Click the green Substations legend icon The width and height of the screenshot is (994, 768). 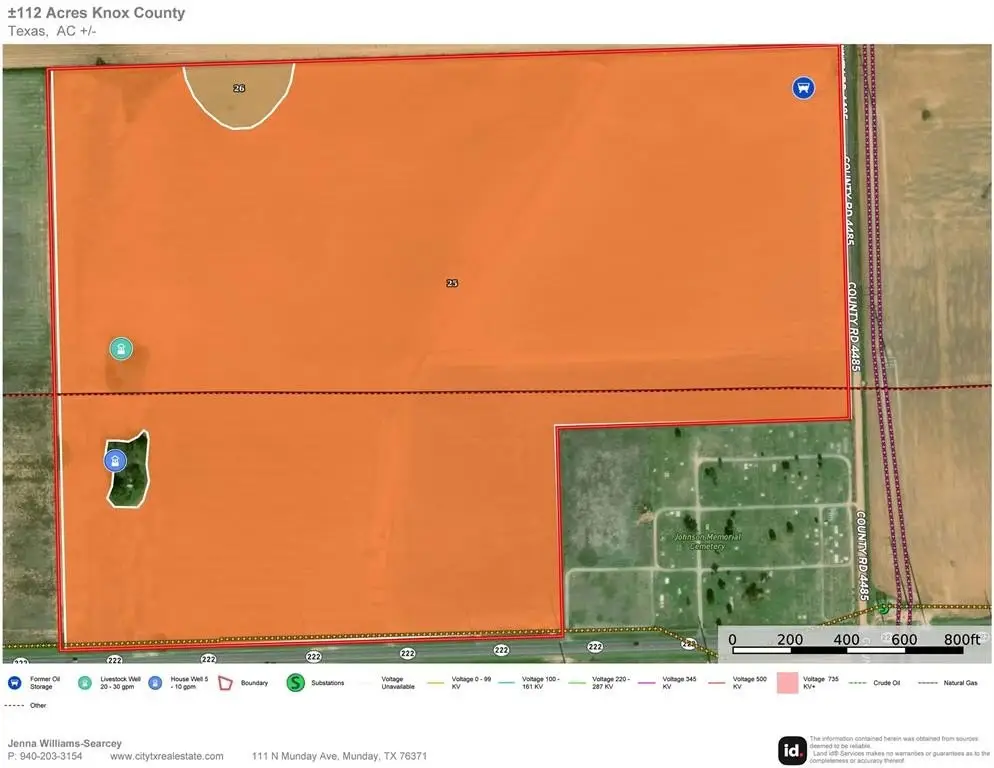(x=295, y=683)
